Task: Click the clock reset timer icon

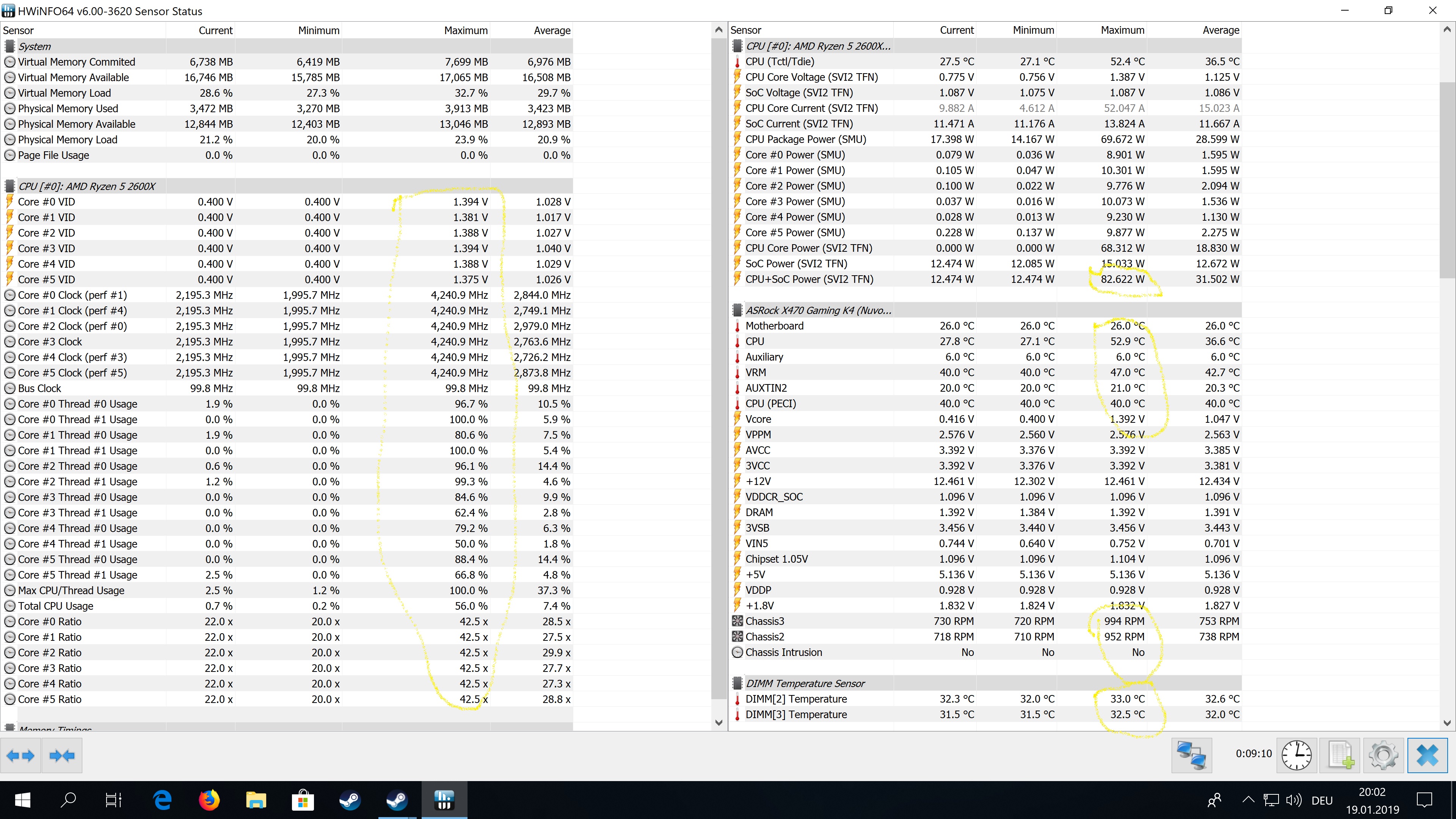Action: click(x=1296, y=755)
